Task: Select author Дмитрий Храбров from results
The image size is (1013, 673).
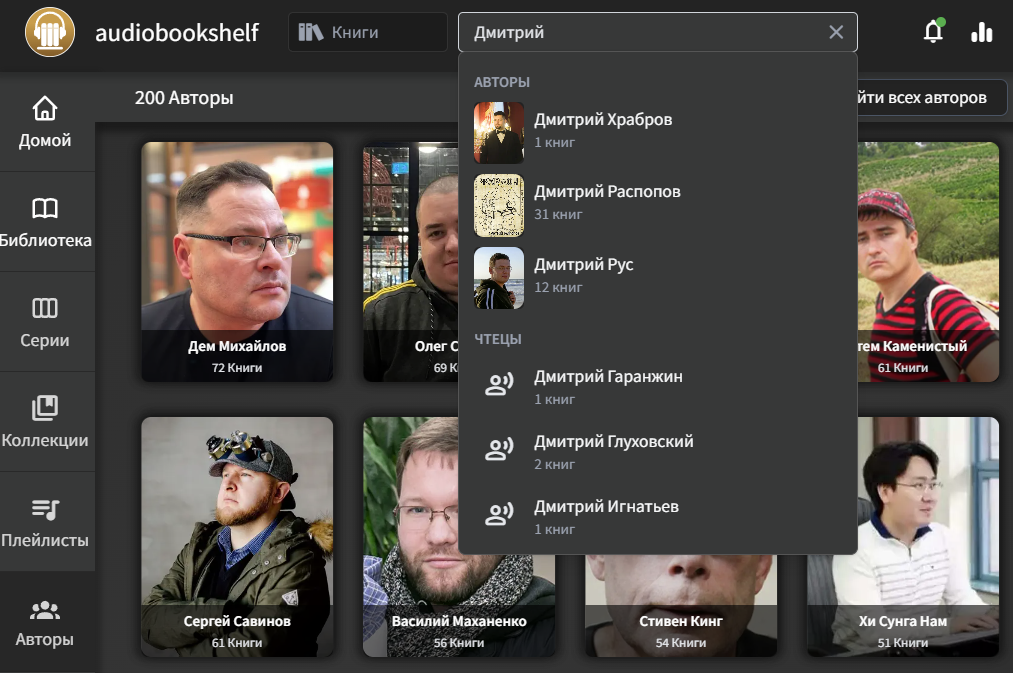Action: tap(602, 129)
